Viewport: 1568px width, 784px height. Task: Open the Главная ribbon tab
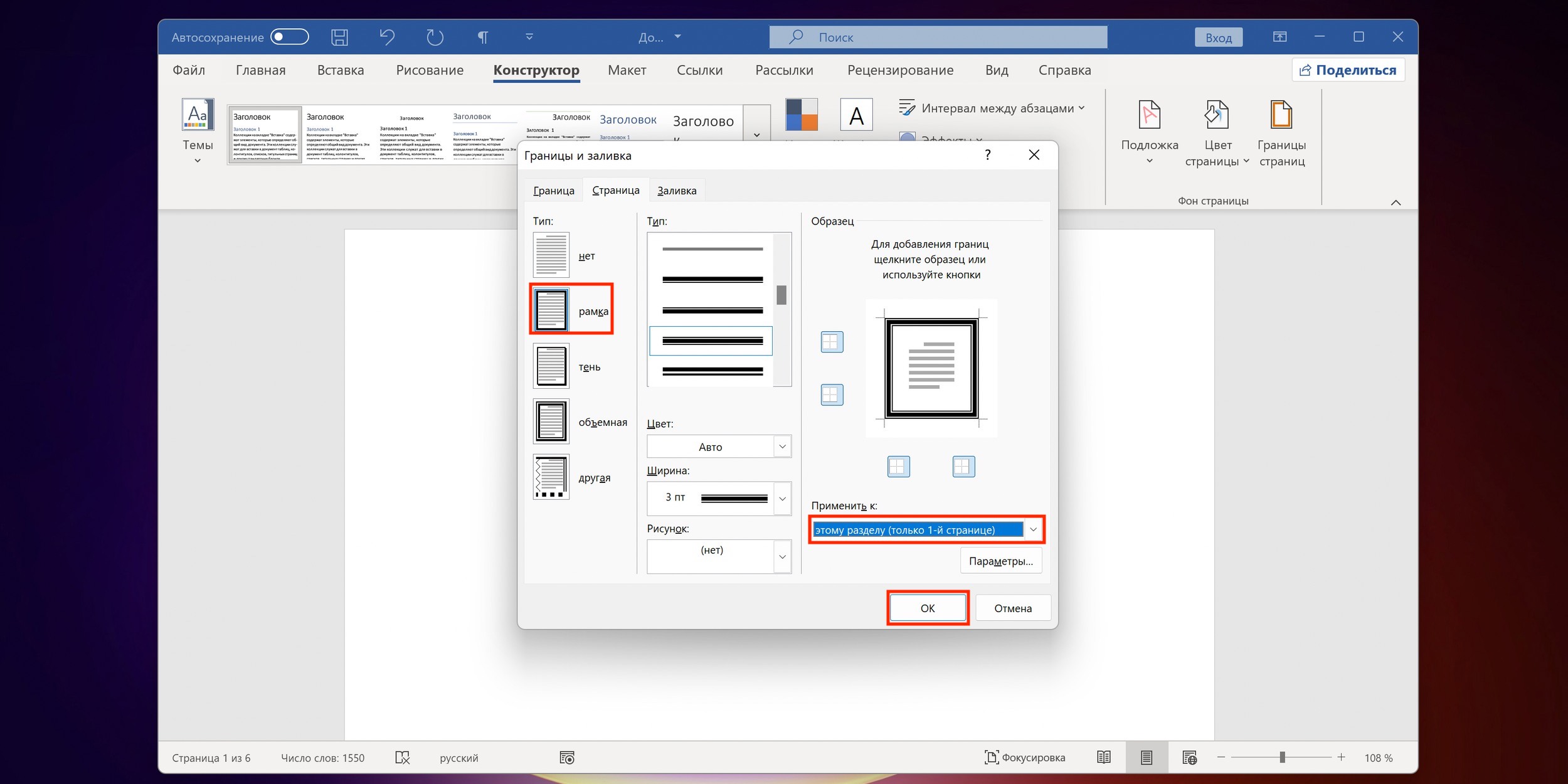click(260, 70)
